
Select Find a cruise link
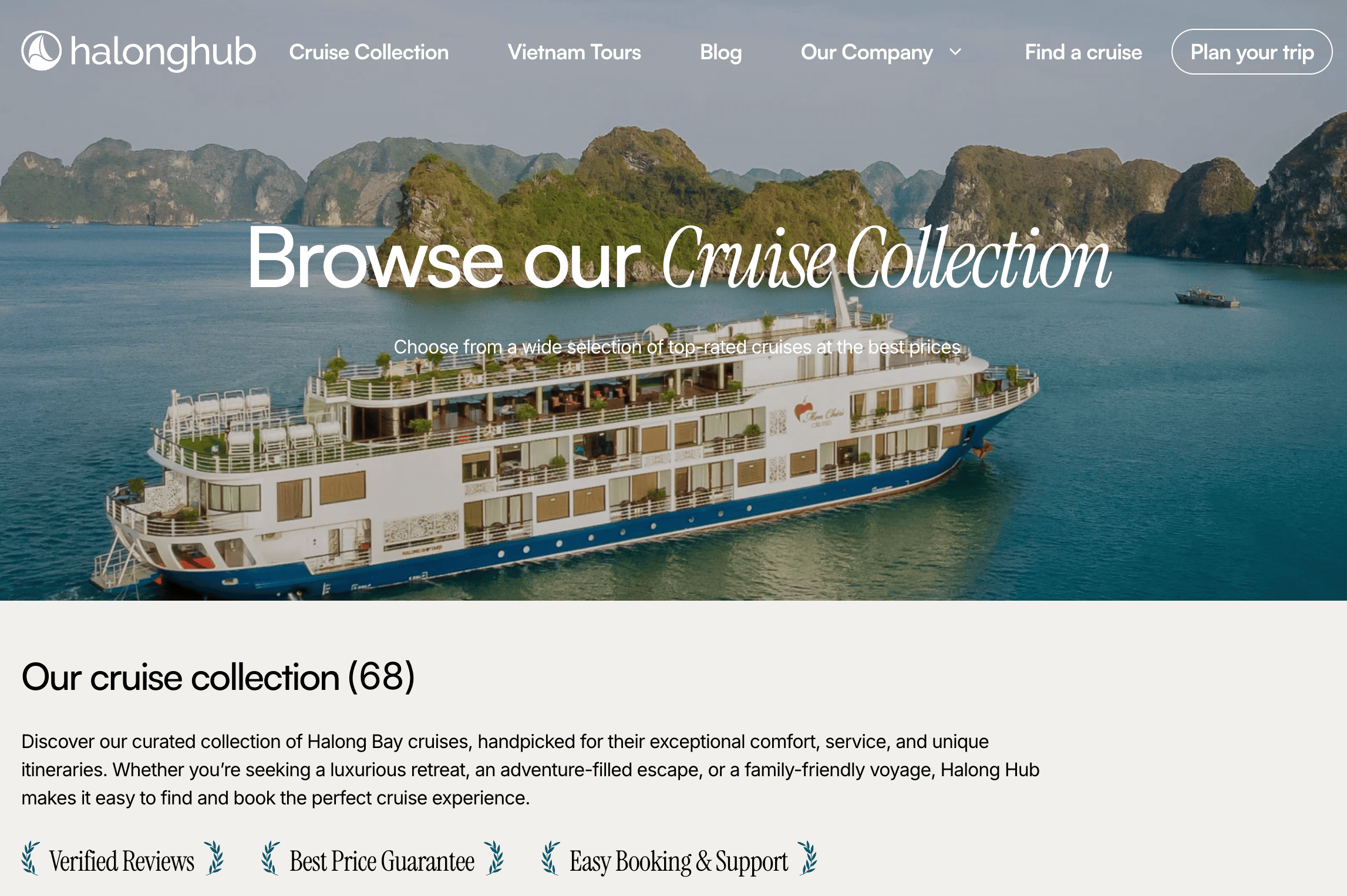point(1083,52)
